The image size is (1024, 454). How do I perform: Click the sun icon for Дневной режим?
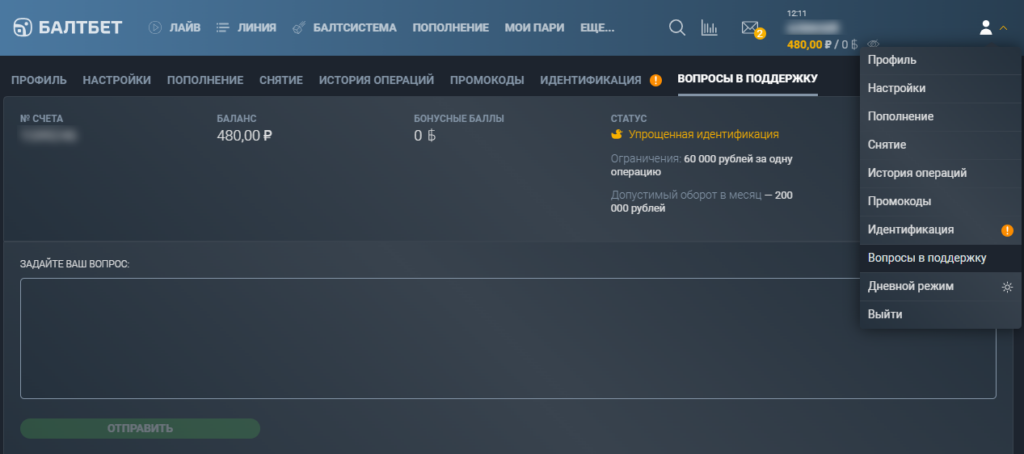point(1007,287)
